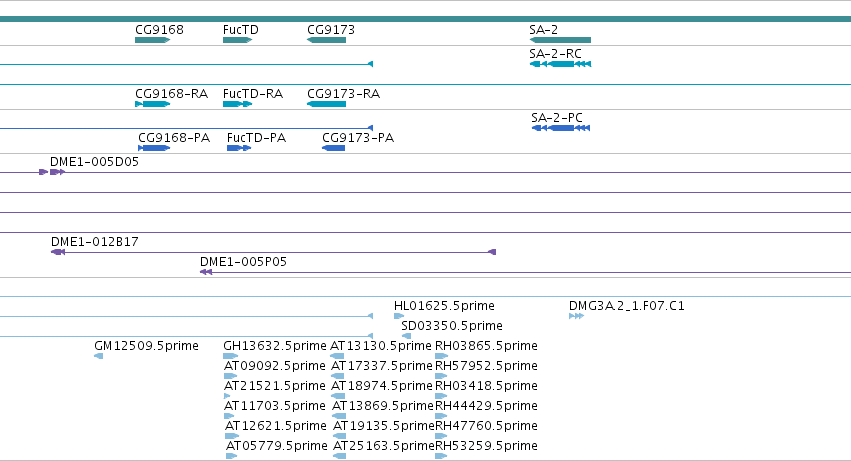Select the AT19135.5prime EST

(340, 436)
